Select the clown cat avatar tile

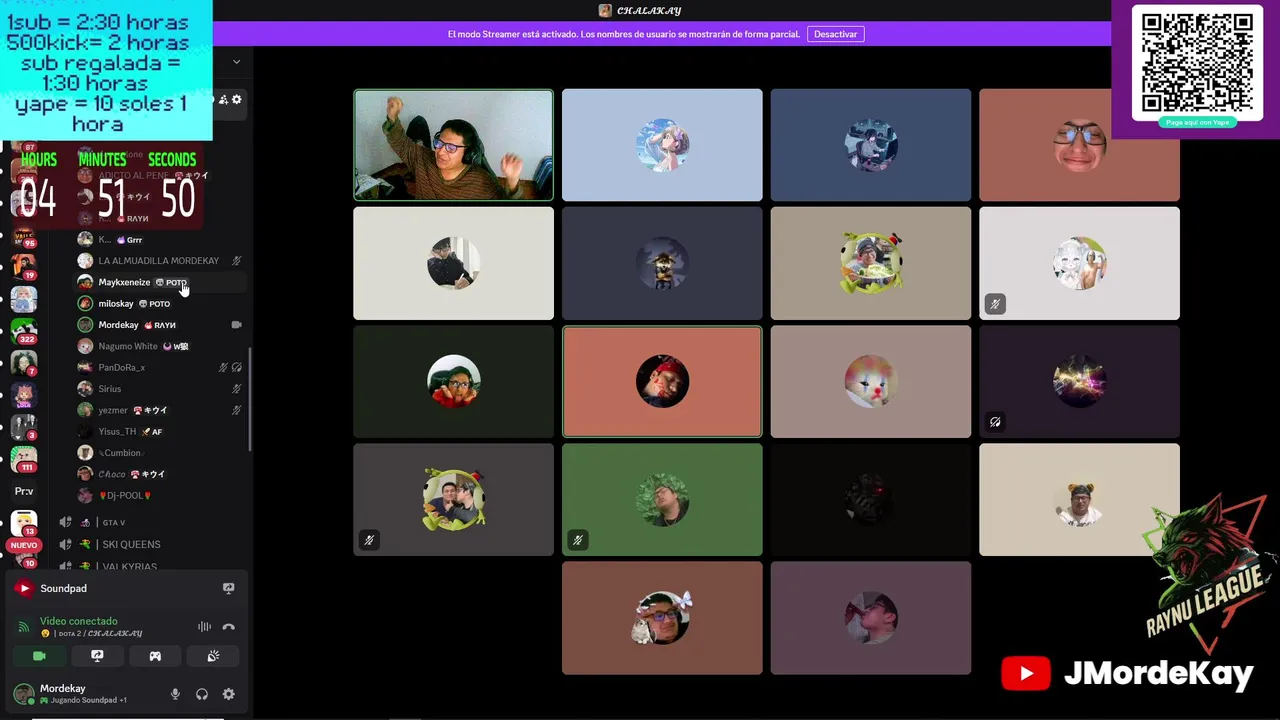pyautogui.click(x=870, y=382)
